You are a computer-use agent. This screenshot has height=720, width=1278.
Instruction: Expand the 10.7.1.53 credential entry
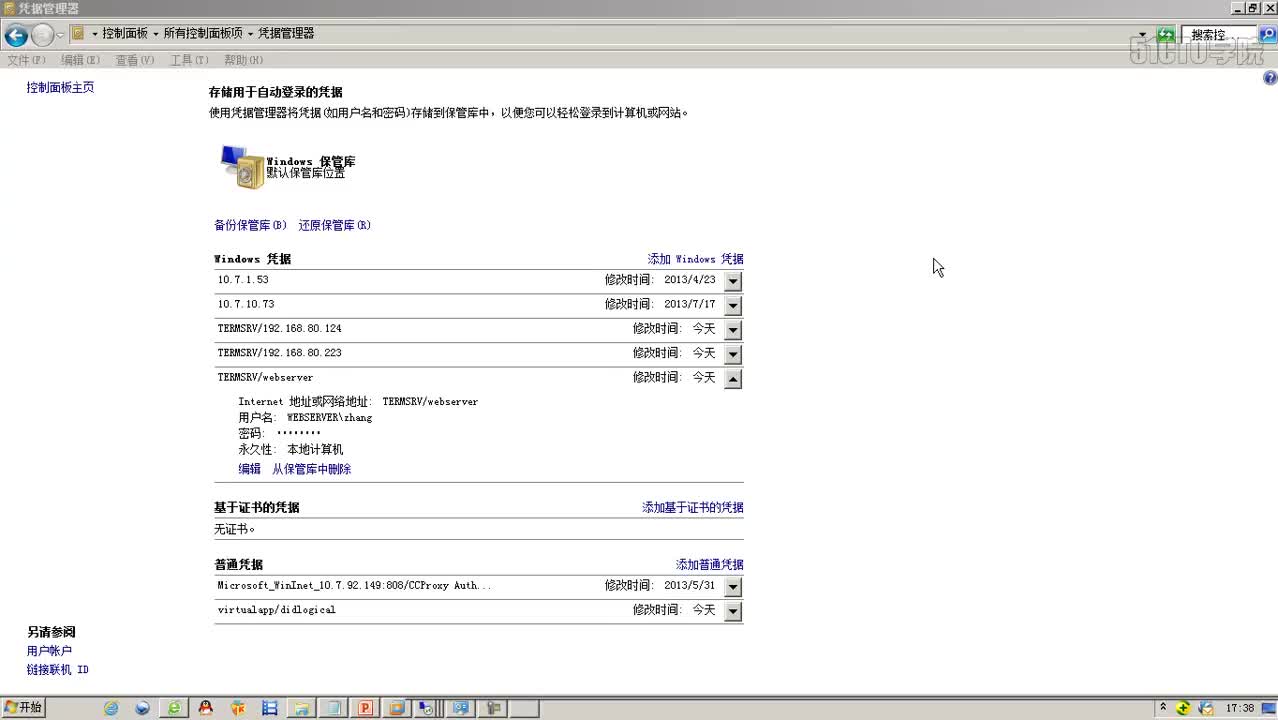(733, 281)
